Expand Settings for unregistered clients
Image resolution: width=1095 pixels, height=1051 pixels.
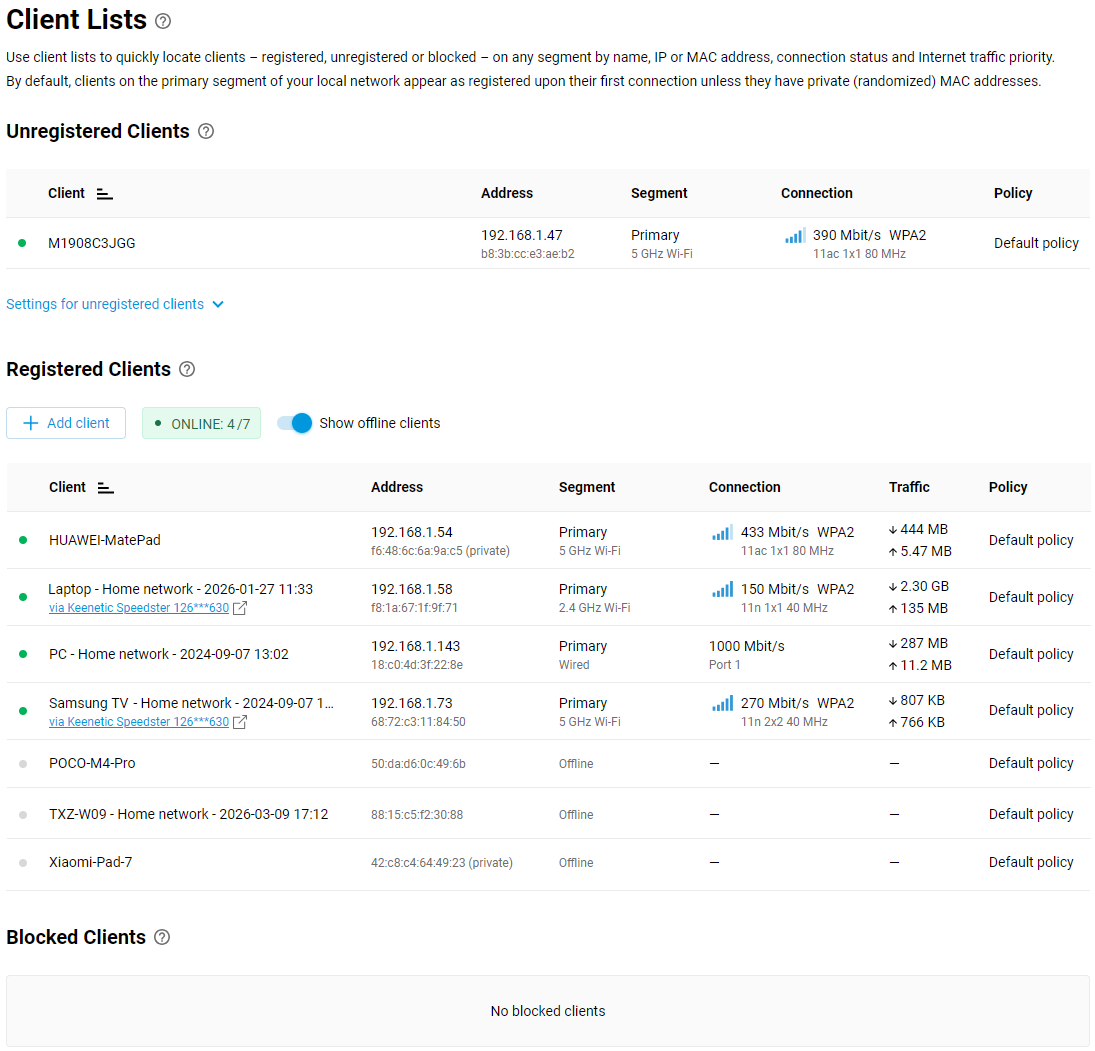click(115, 304)
